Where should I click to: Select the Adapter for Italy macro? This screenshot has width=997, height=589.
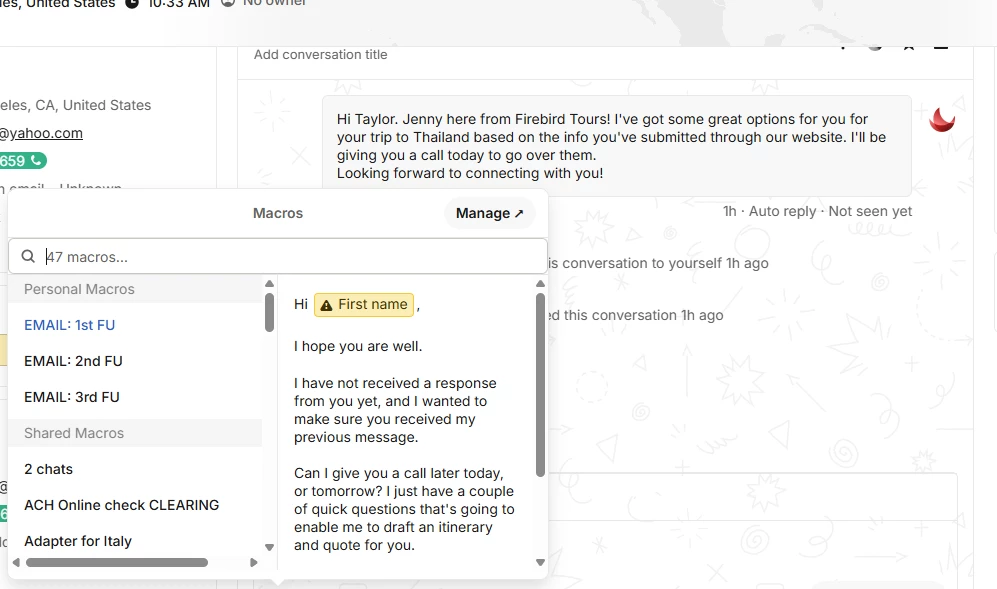pyautogui.click(x=78, y=541)
